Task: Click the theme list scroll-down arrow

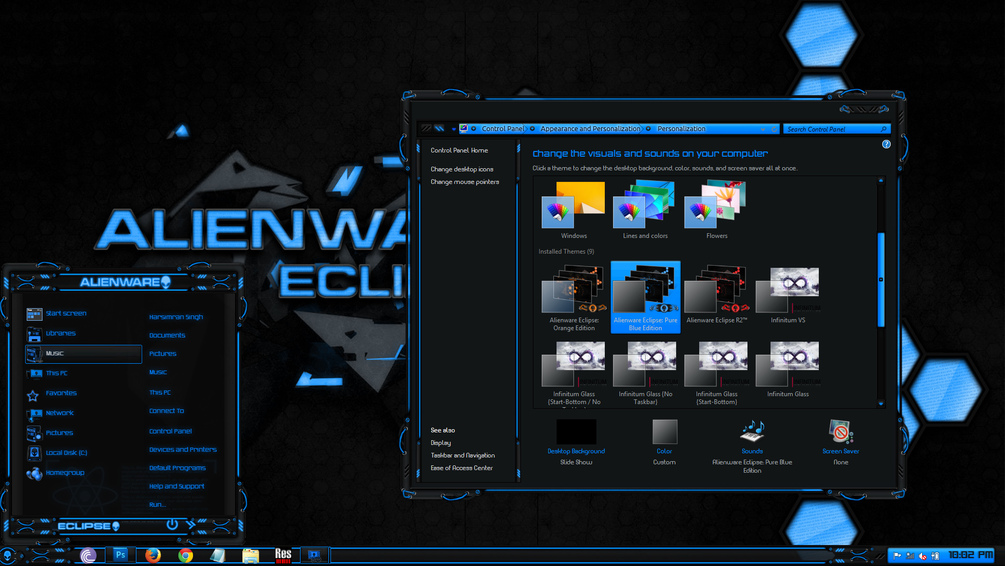Action: [x=881, y=404]
